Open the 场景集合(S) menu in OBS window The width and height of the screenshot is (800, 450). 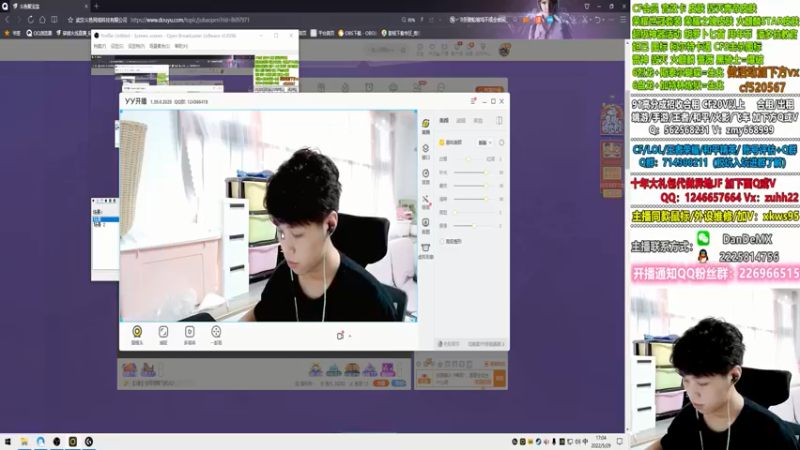[159, 46]
